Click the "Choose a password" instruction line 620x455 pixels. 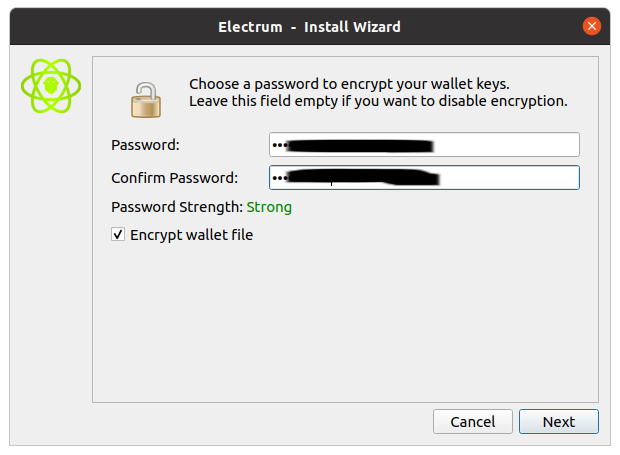coord(349,84)
